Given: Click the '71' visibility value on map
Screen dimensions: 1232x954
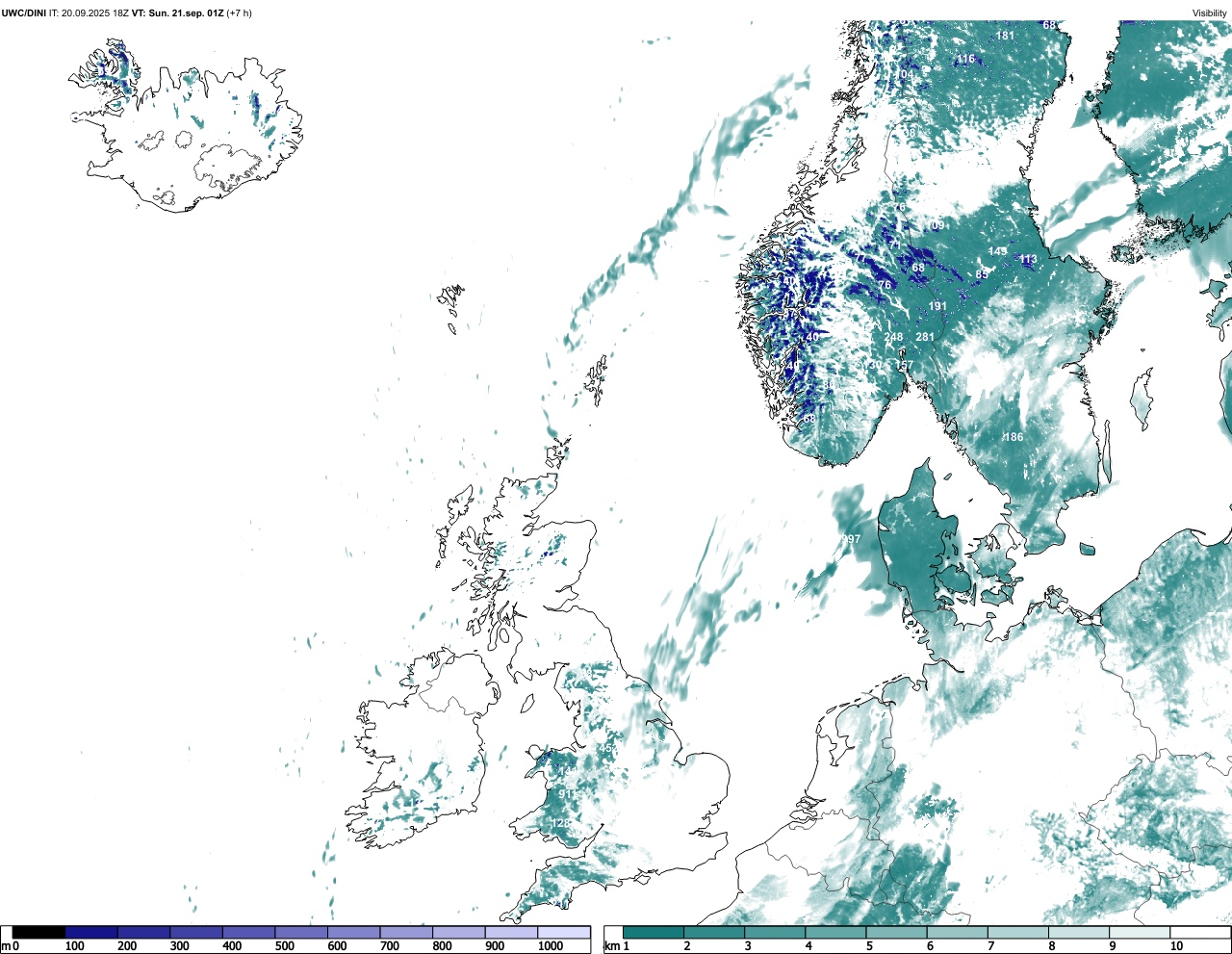Looking at the screenshot, I should click(895, 245).
